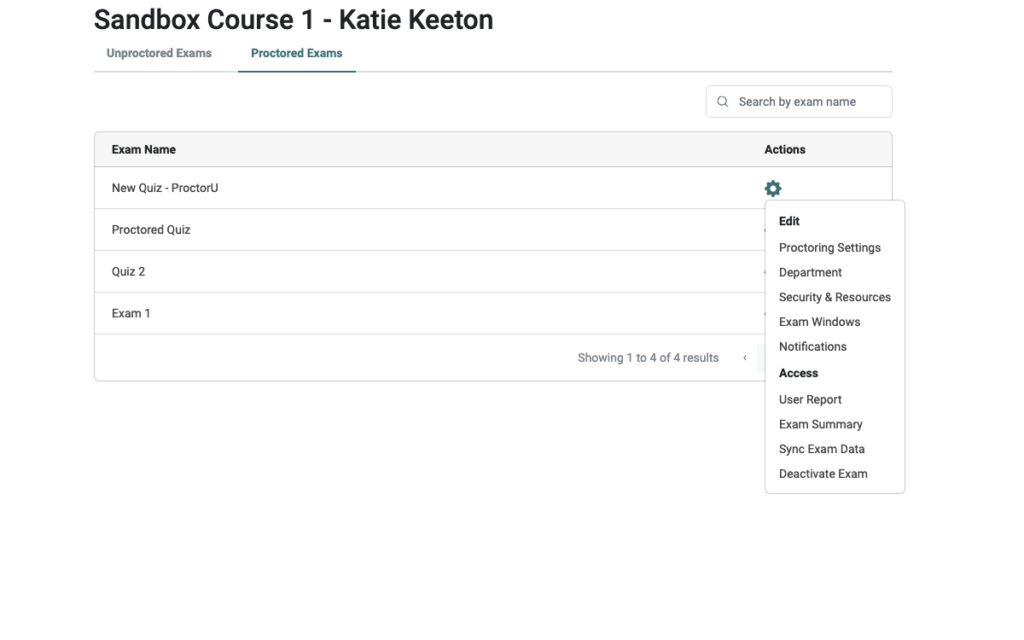Viewport: 1024px width, 640px height.
Task: Choose Proctoring Settings from the menu
Action: (x=829, y=248)
